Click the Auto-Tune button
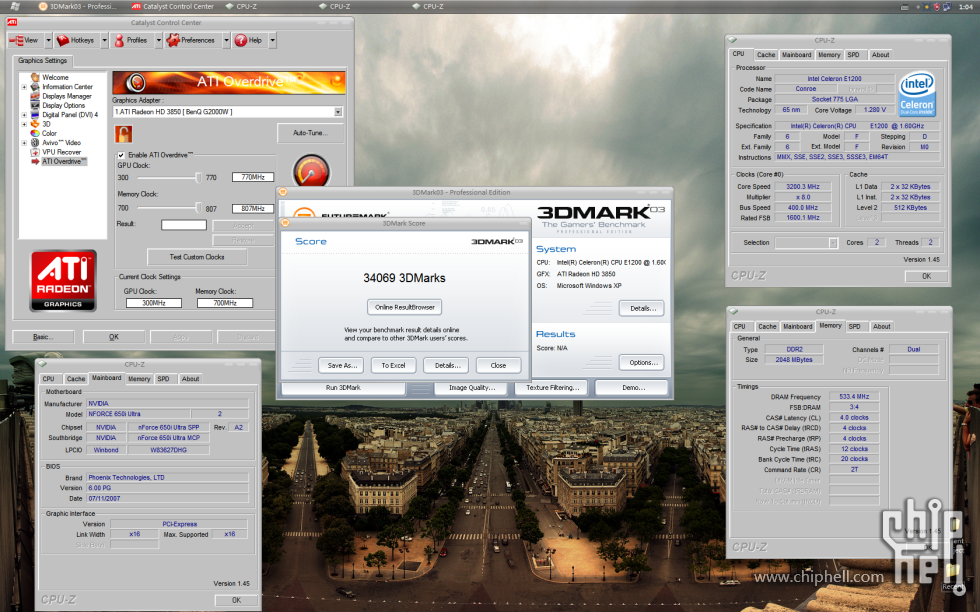Image resolution: width=980 pixels, height=612 pixels. click(x=310, y=133)
